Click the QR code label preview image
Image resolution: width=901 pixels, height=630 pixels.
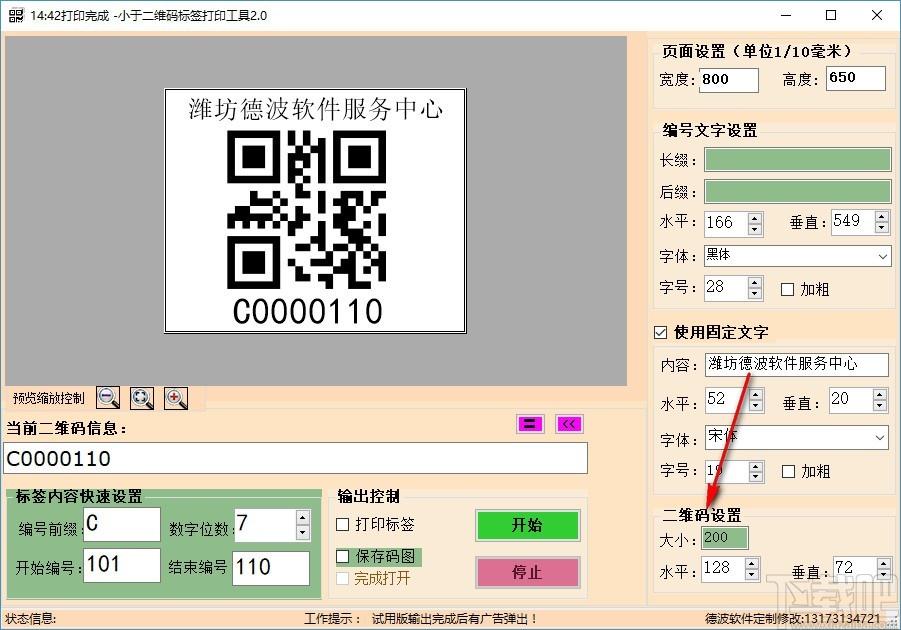tap(315, 211)
